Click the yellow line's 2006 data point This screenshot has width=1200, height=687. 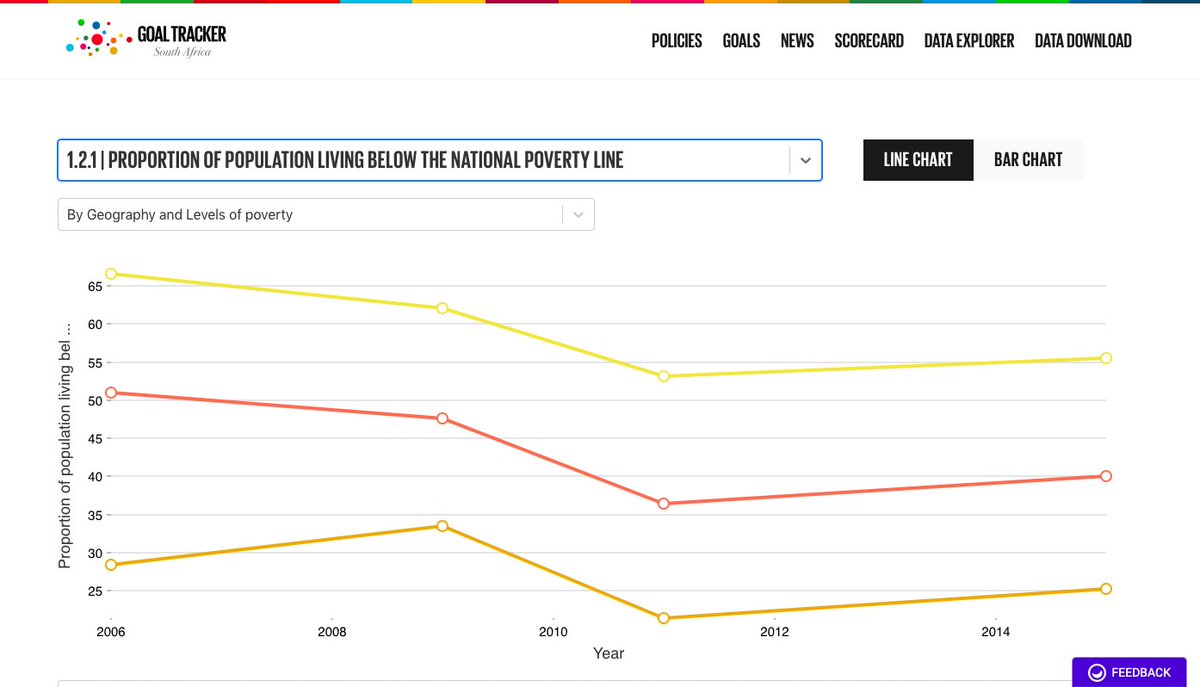coord(111,272)
